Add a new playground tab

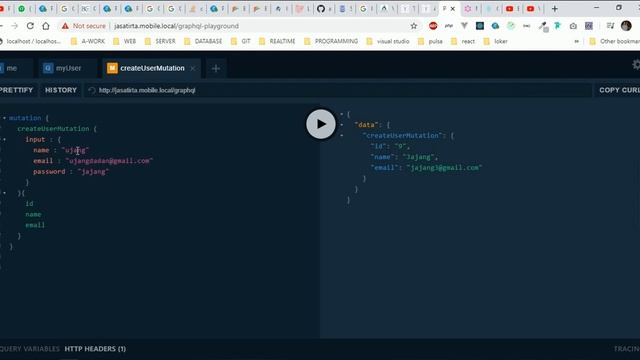coord(216,69)
